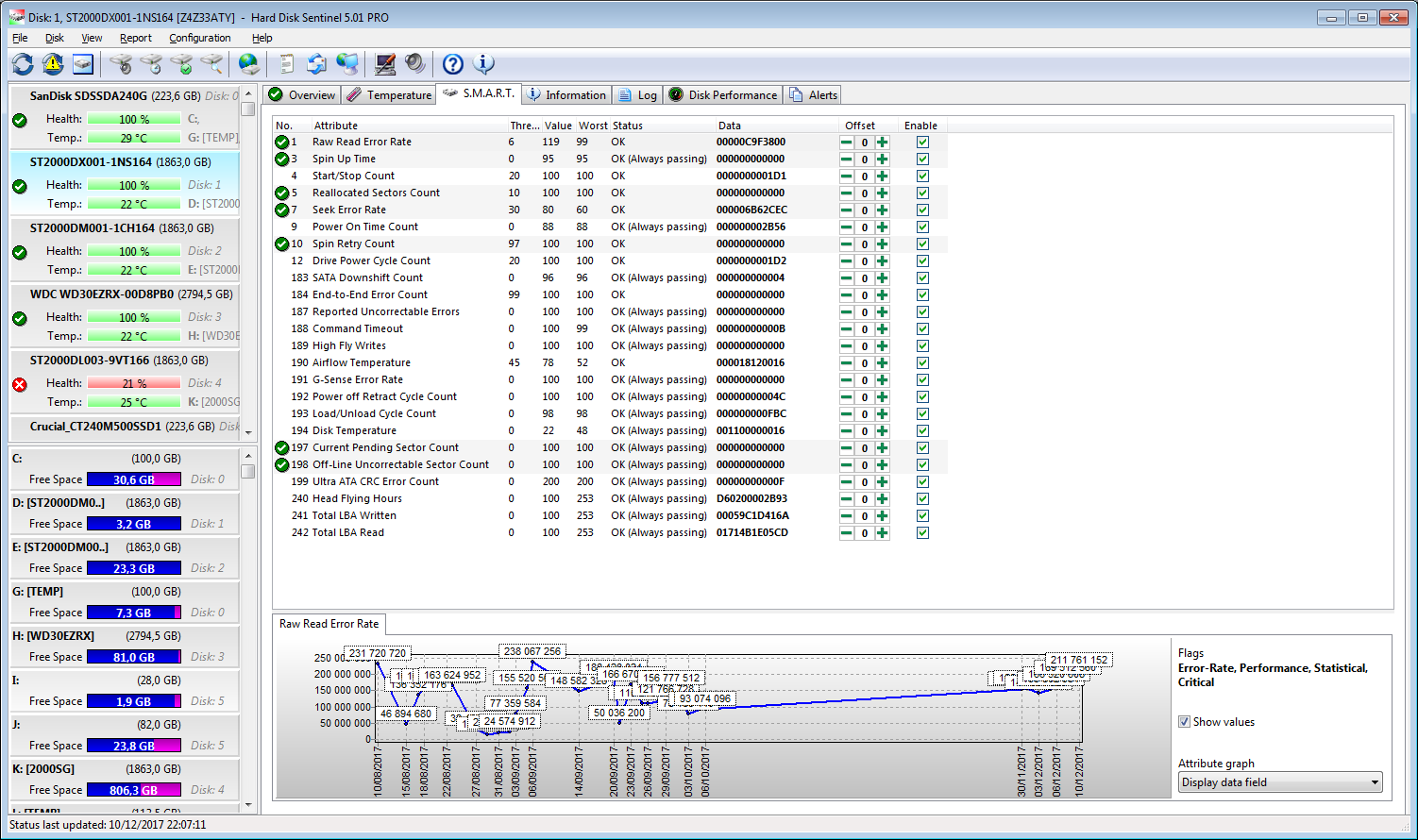Uncheck Enable for Start/Stop Count

pyautogui.click(x=922, y=176)
